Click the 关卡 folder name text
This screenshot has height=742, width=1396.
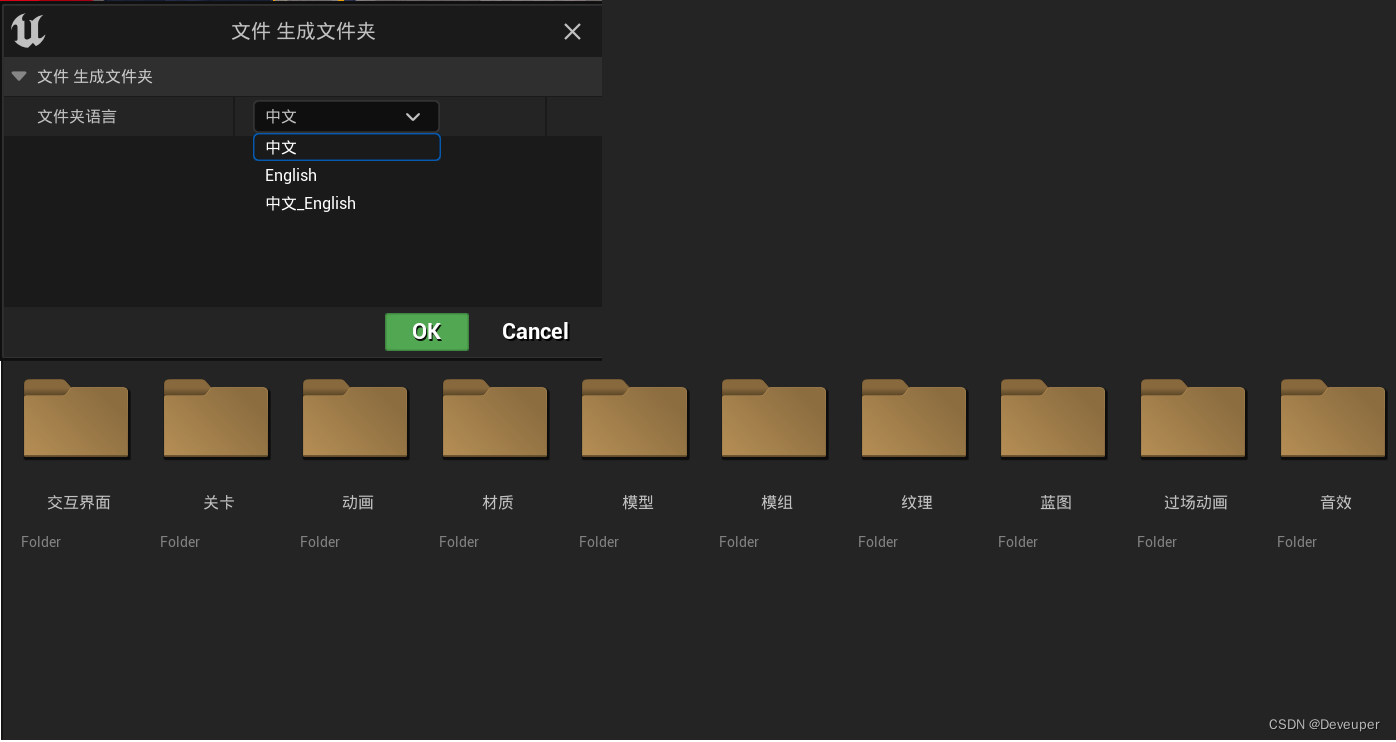click(x=219, y=503)
